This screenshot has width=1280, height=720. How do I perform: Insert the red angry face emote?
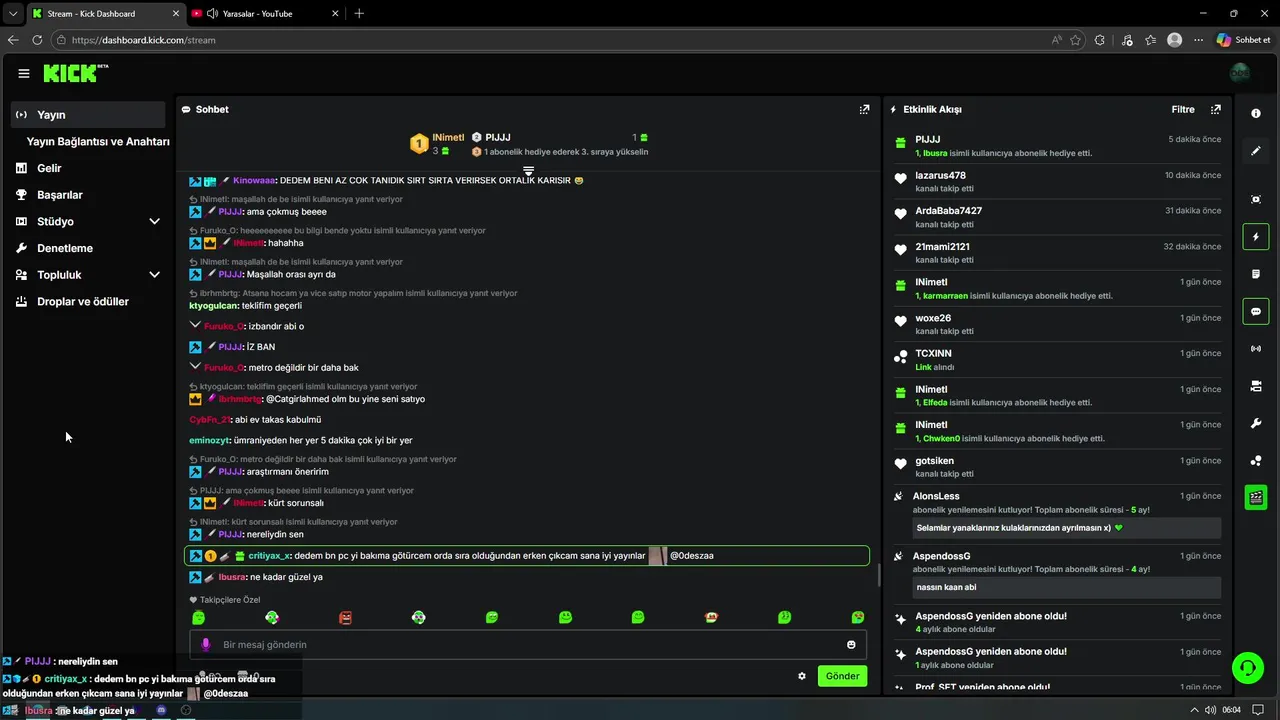point(345,618)
